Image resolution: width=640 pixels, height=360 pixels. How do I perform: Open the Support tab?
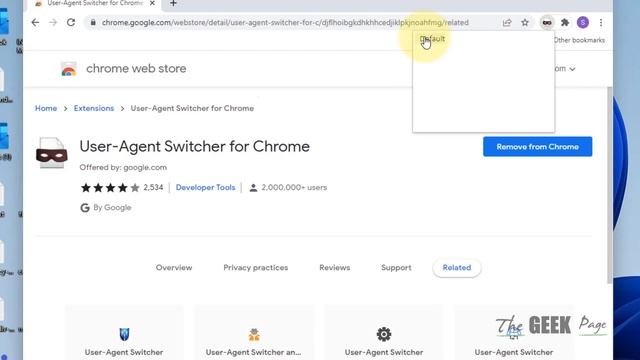click(396, 268)
